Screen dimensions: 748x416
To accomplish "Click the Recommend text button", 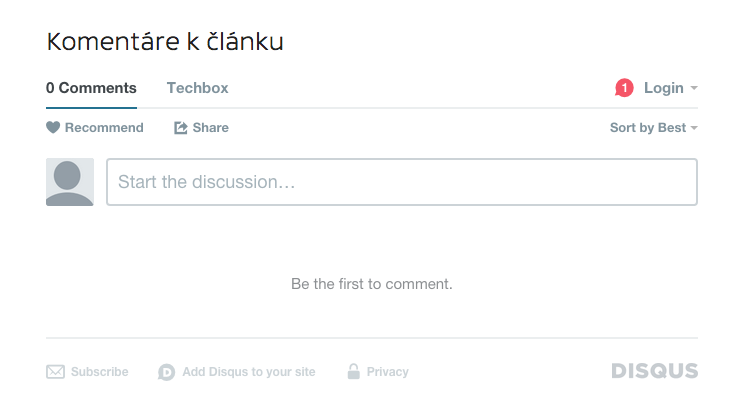I will tap(104, 127).
